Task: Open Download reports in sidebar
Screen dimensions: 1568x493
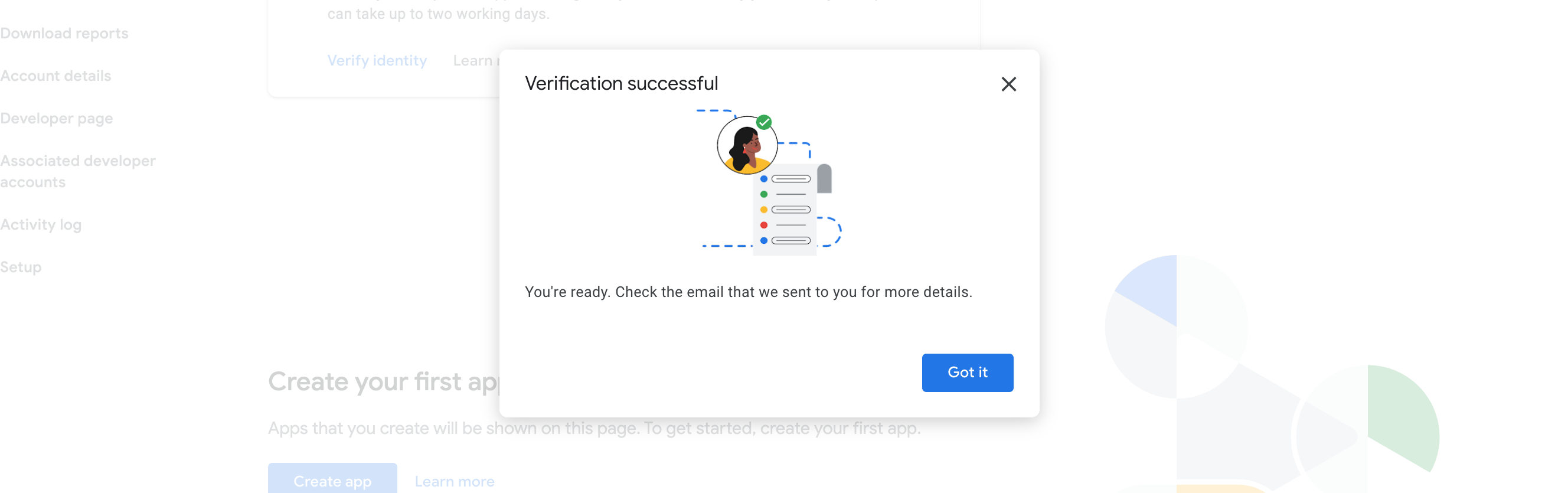Action: [x=64, y=34]
